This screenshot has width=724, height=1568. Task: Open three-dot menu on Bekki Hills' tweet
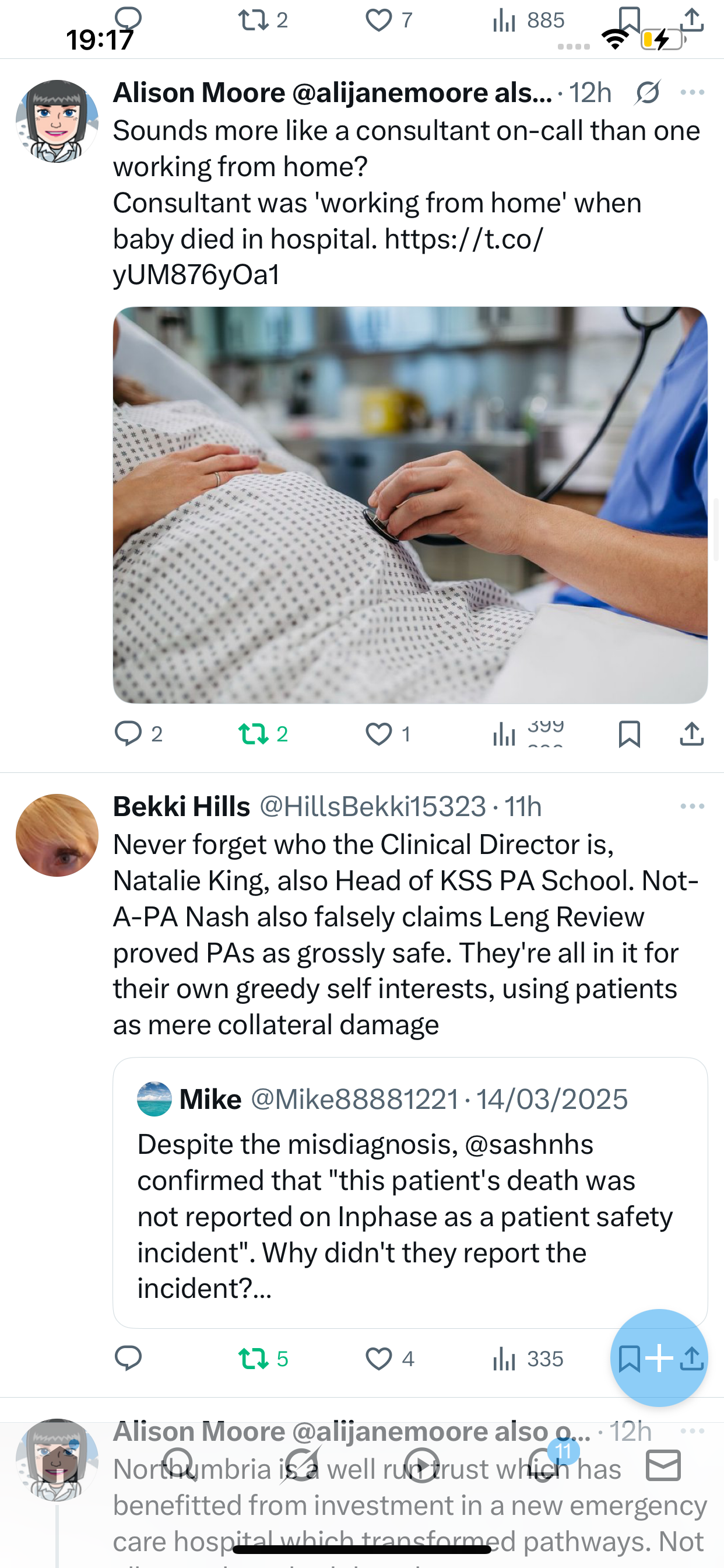tap(693, 807)
